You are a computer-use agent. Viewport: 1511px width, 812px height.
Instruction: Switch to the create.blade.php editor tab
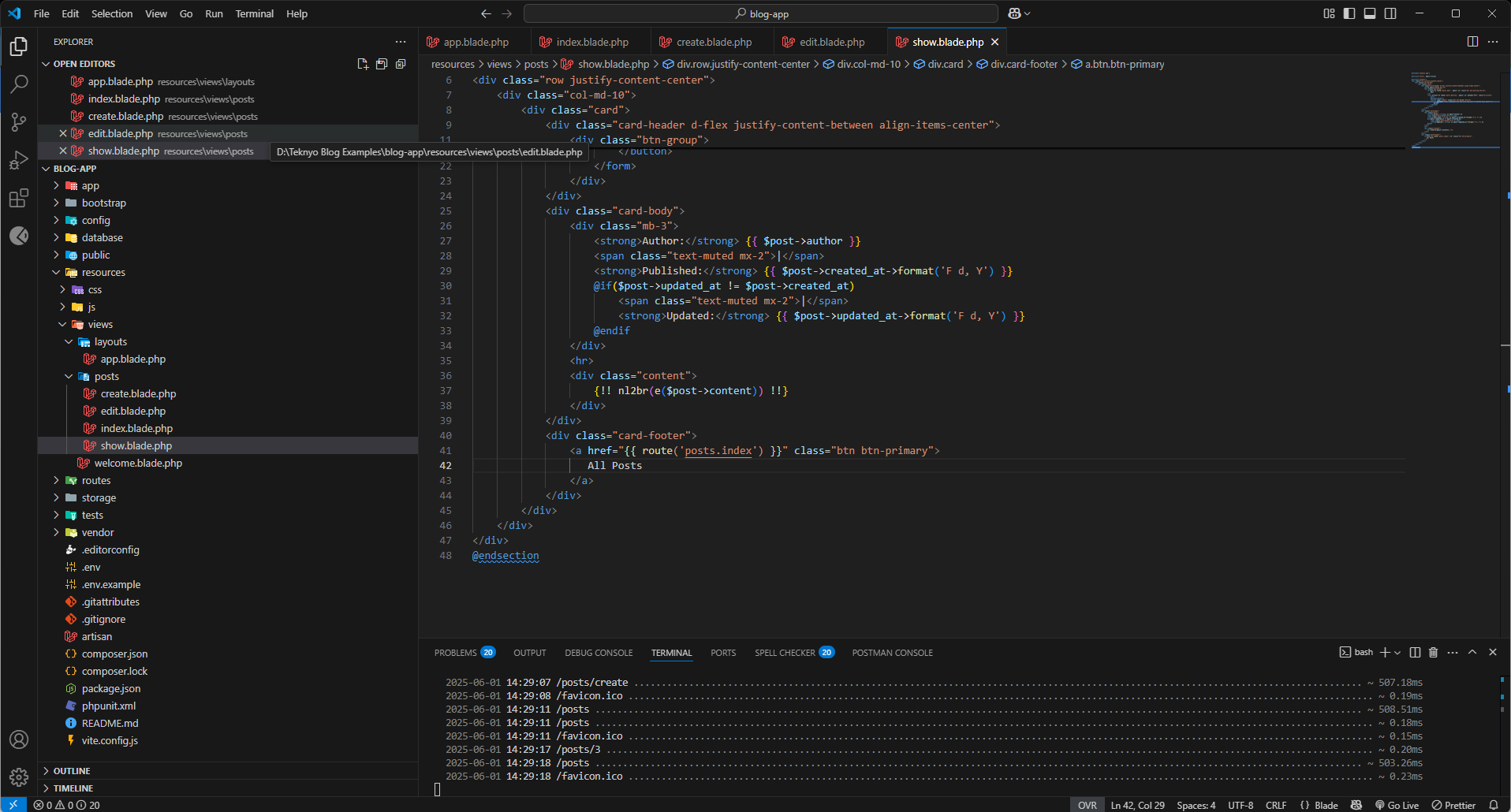tap(713, 42)
